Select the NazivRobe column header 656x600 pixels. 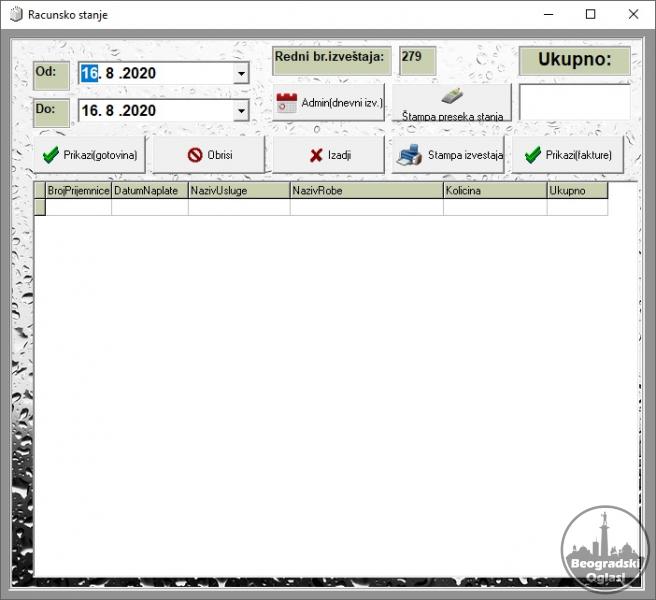[366, 190]
